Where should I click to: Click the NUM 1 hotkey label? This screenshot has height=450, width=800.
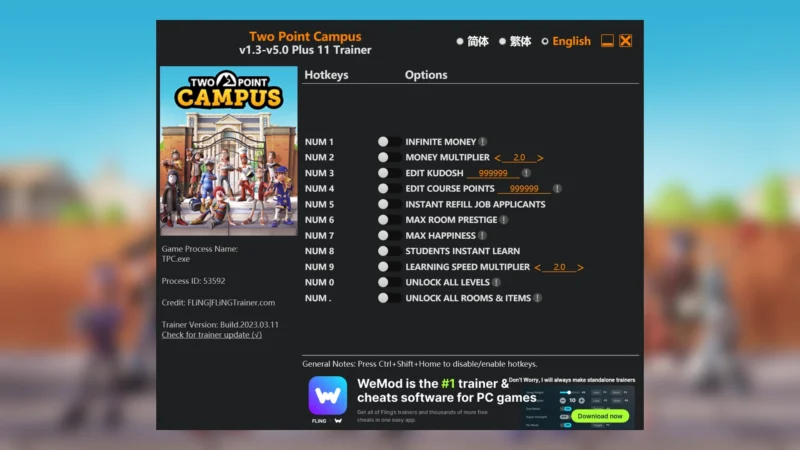coord(319,142)
